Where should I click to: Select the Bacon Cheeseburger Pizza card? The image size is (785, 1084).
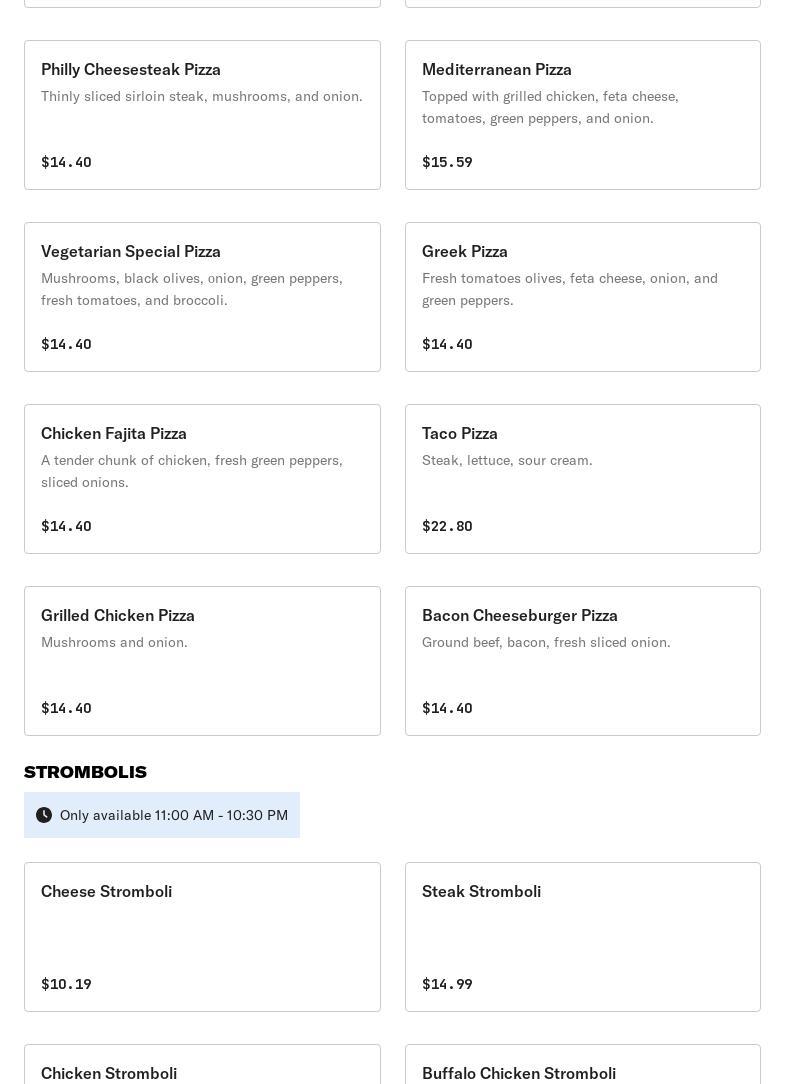pyautogui.click(x=582, y=661)
